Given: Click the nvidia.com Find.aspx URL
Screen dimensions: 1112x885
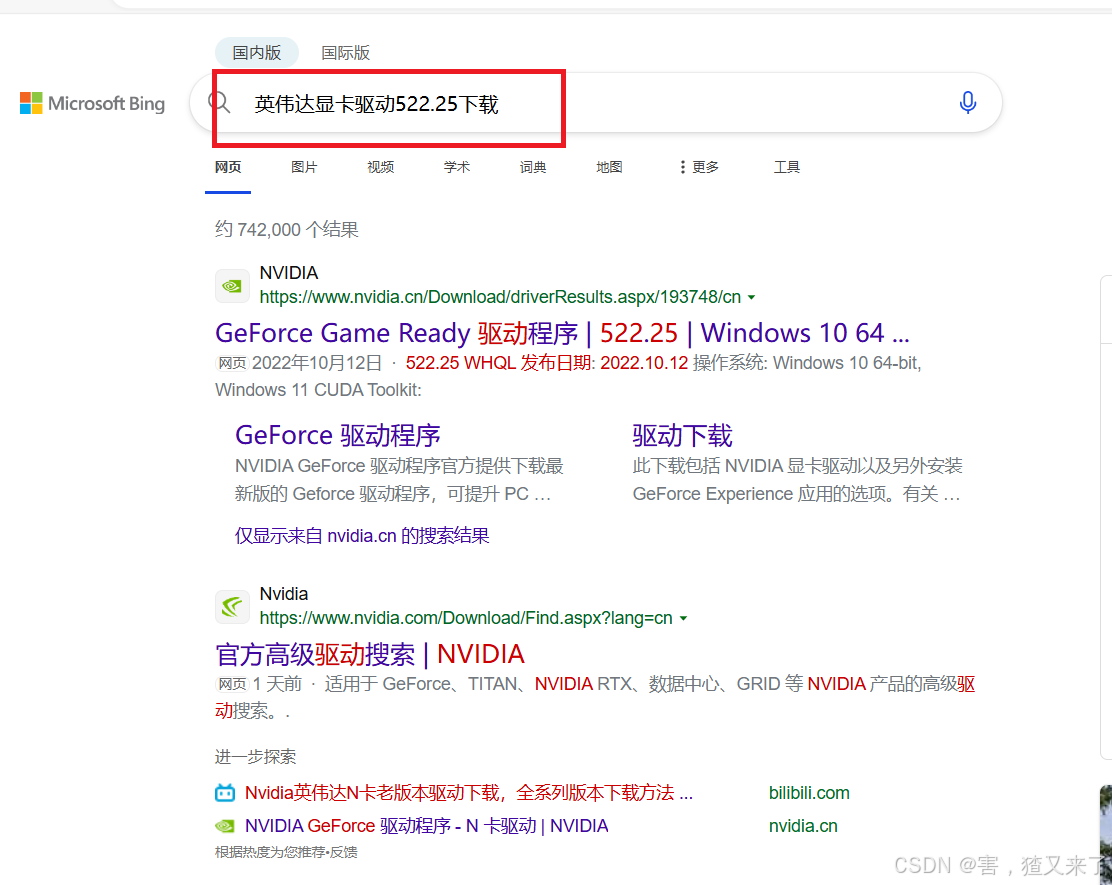Looking at the screenshot, I should tap(466, 618).
